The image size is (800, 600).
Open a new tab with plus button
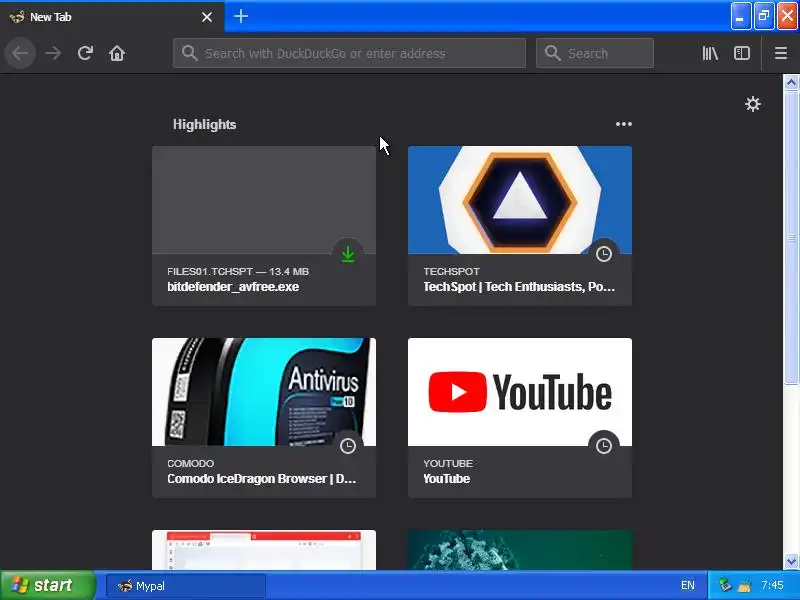coord(241,16)
